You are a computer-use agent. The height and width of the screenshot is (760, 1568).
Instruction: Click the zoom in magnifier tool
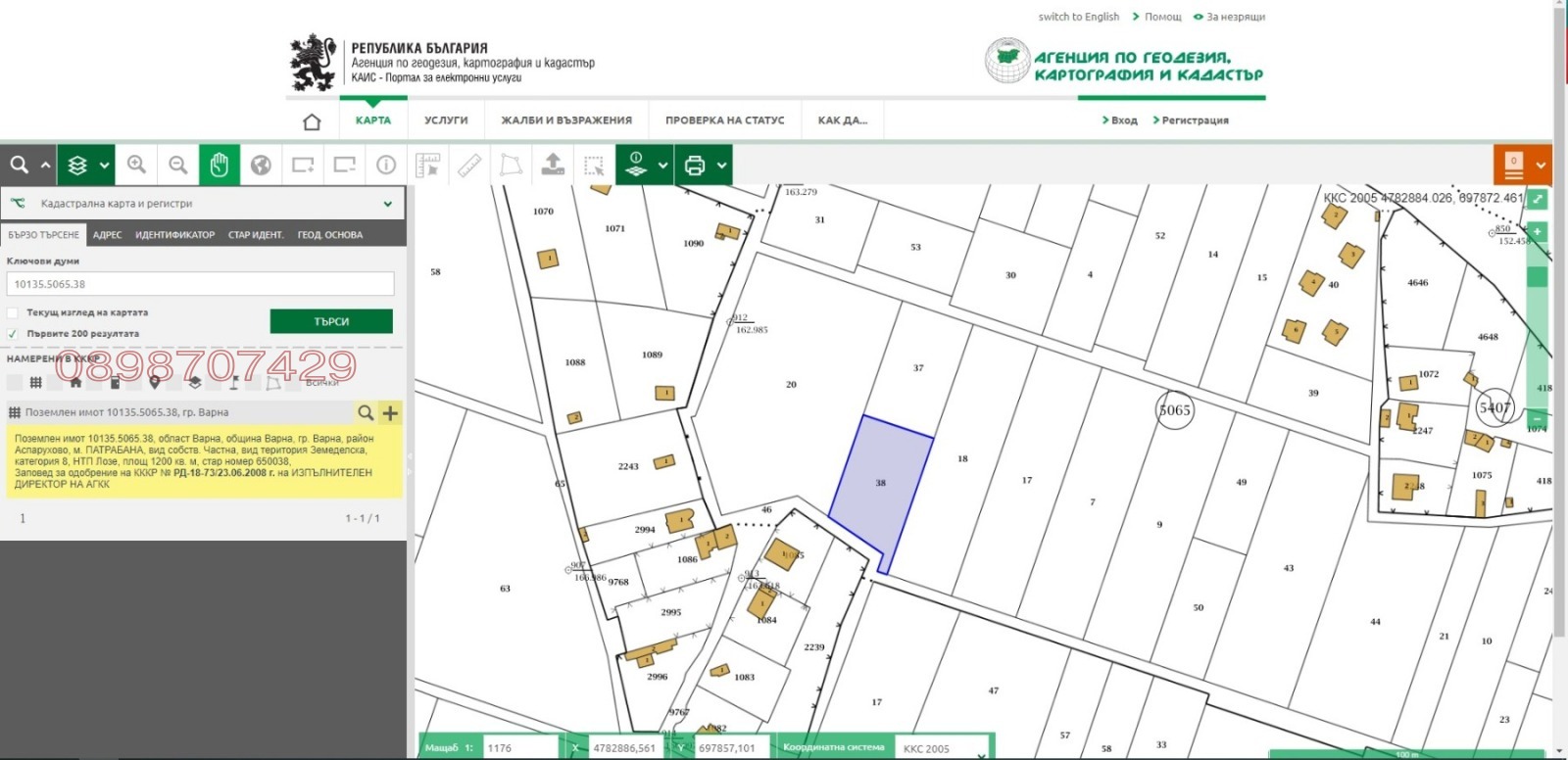click(x=136, y=165)
